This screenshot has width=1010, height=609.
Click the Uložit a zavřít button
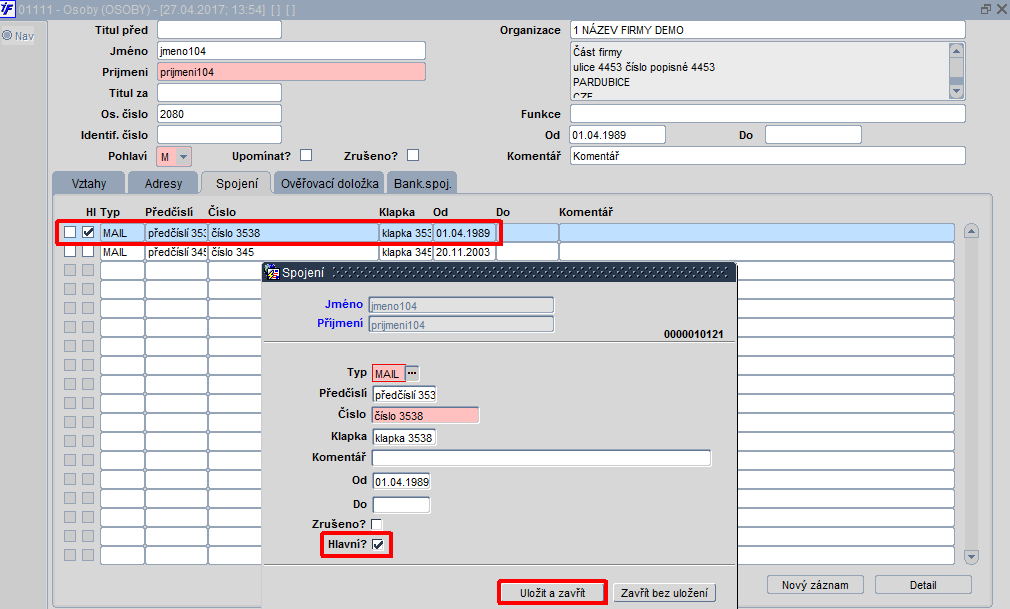click(553, 593)
